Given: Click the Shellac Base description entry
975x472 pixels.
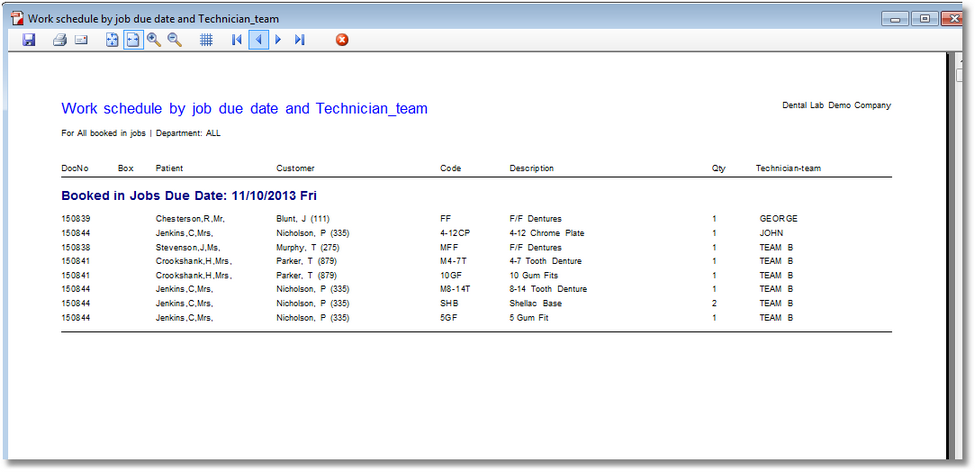Looking at the screenshot, I should point(535,303).
